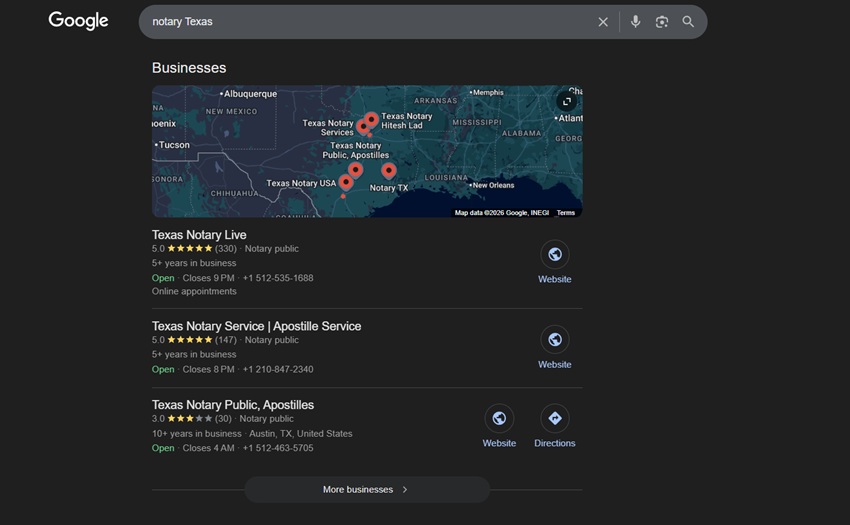Image resolution: width=850 pixels, height=525 pixels.
Task: Click New Orleans label on the map
Action: coord(493,185)
